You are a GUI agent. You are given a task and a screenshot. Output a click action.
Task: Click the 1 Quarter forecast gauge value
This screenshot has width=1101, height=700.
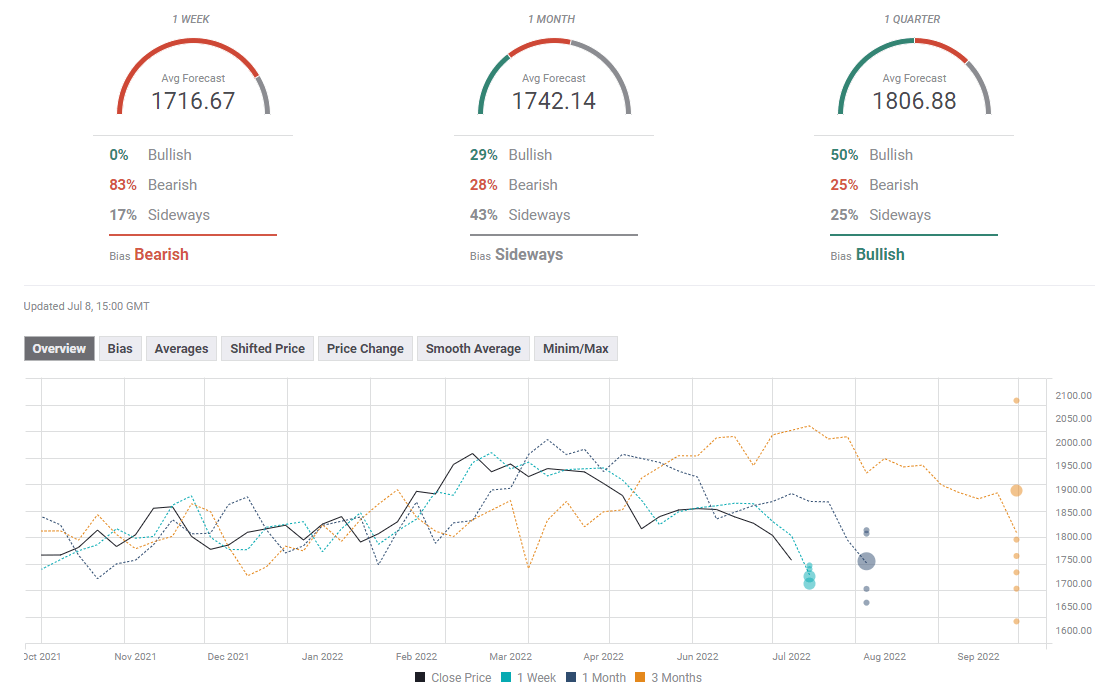coord(914,101)
